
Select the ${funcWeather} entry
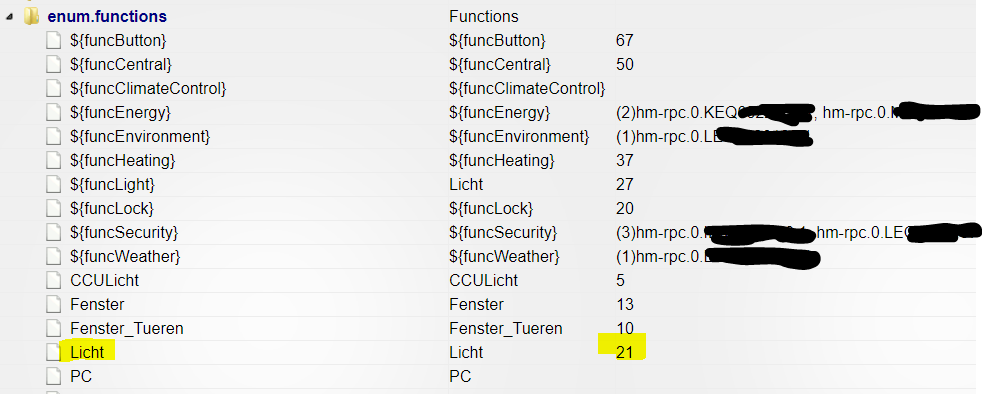[x=125, y=256]
